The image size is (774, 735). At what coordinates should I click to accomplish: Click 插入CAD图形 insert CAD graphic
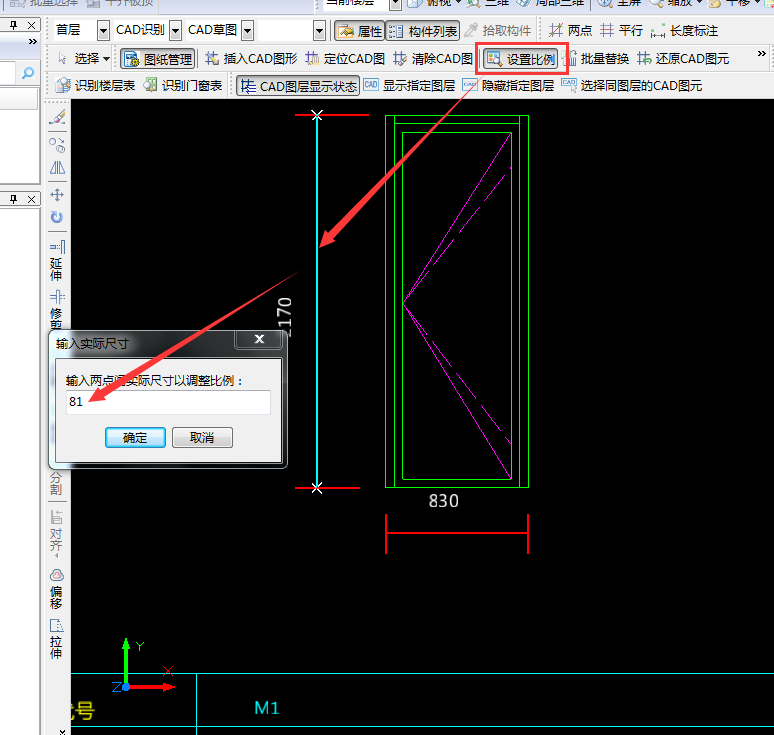tap(251, 59)
